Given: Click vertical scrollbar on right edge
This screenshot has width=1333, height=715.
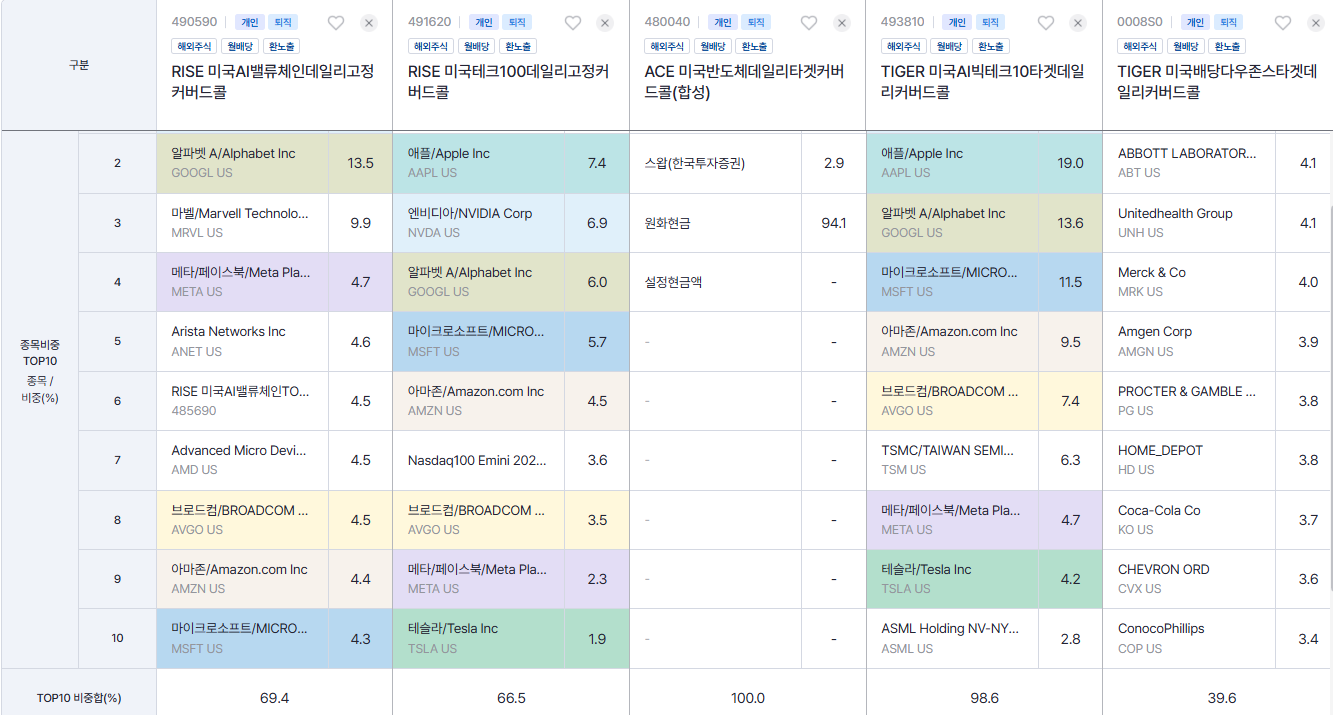Looking at the screenshot, I should click(1330, 398).
